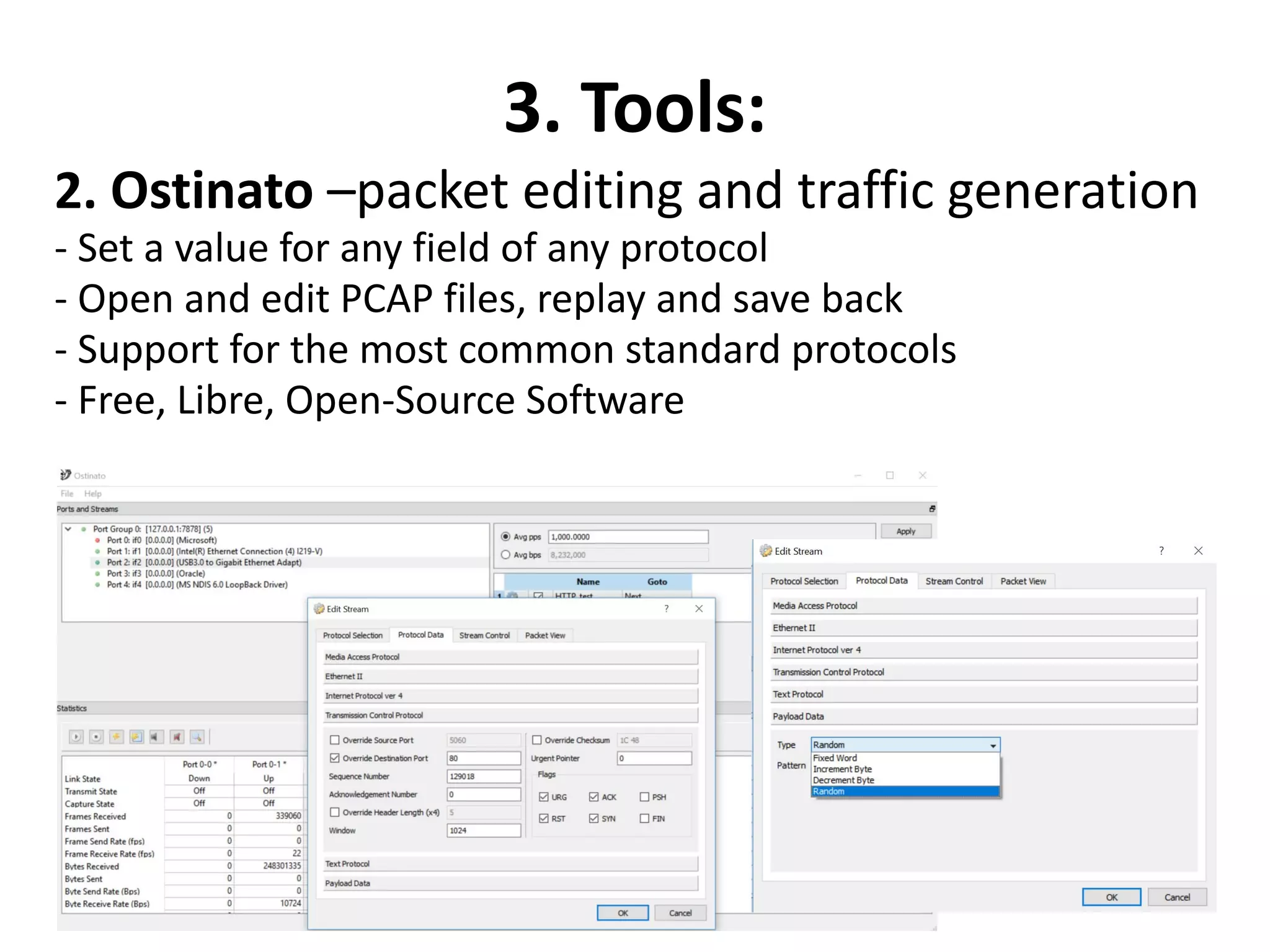1270x952 pixels.
Task: Enable Override Checksum checkbox
Action: (x=537, y=740)
